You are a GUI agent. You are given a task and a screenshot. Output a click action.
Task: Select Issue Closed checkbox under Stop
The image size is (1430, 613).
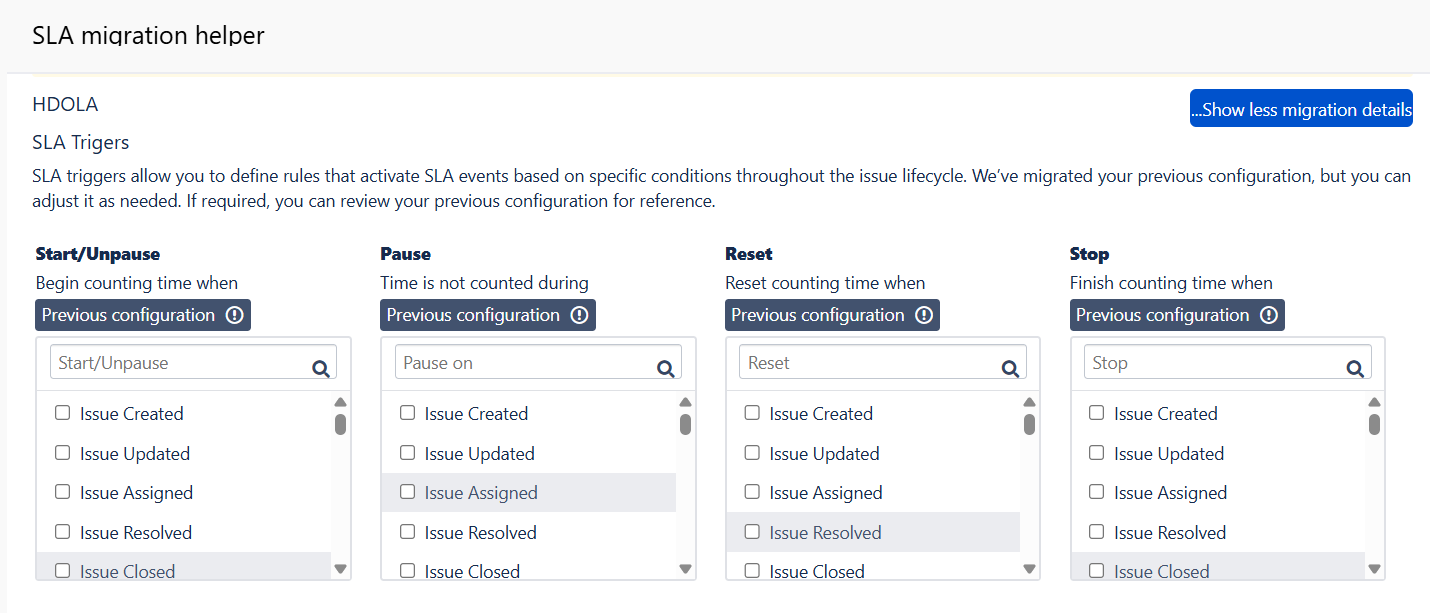1097,571
